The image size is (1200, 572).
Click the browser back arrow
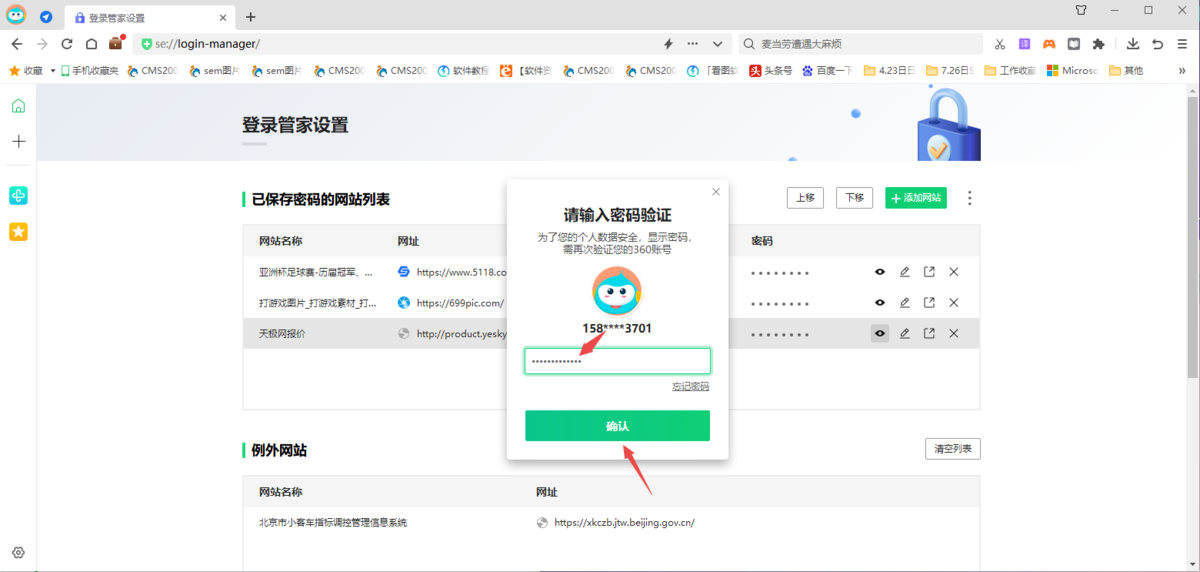coord(17,44)
